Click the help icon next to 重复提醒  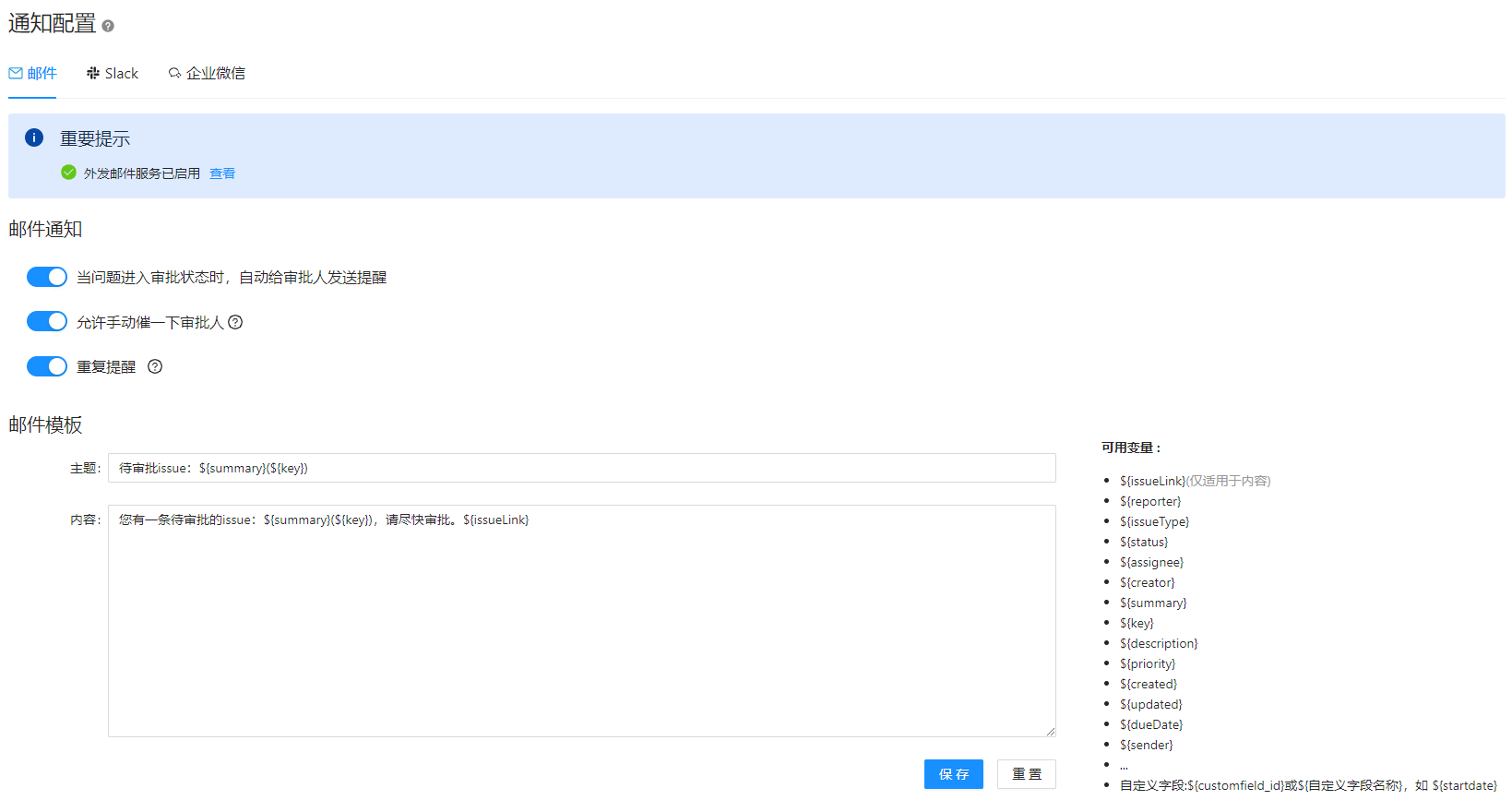pos(155,366)
